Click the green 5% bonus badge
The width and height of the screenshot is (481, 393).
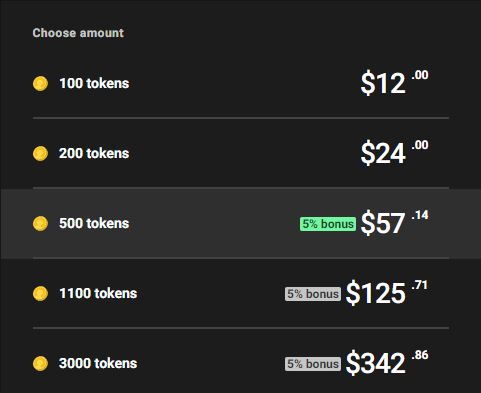[328, 224]
